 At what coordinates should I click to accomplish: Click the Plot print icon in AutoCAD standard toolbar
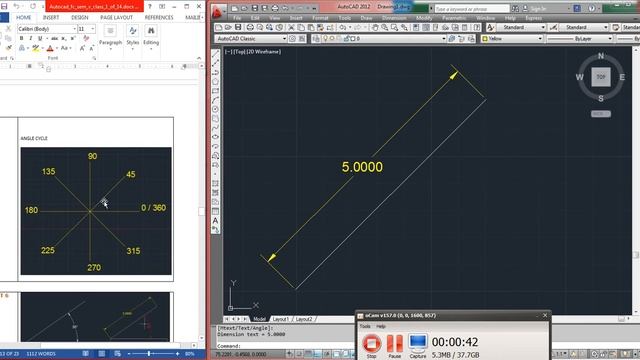[250, 27]
